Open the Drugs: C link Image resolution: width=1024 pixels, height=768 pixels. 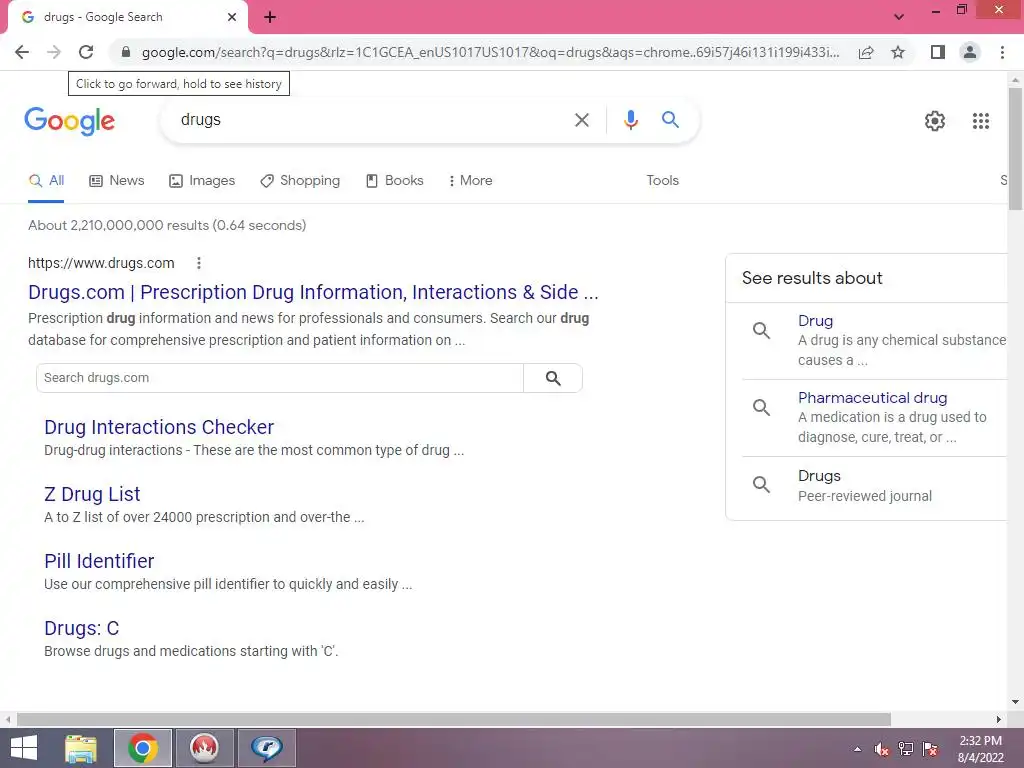[x=82, y=628]
